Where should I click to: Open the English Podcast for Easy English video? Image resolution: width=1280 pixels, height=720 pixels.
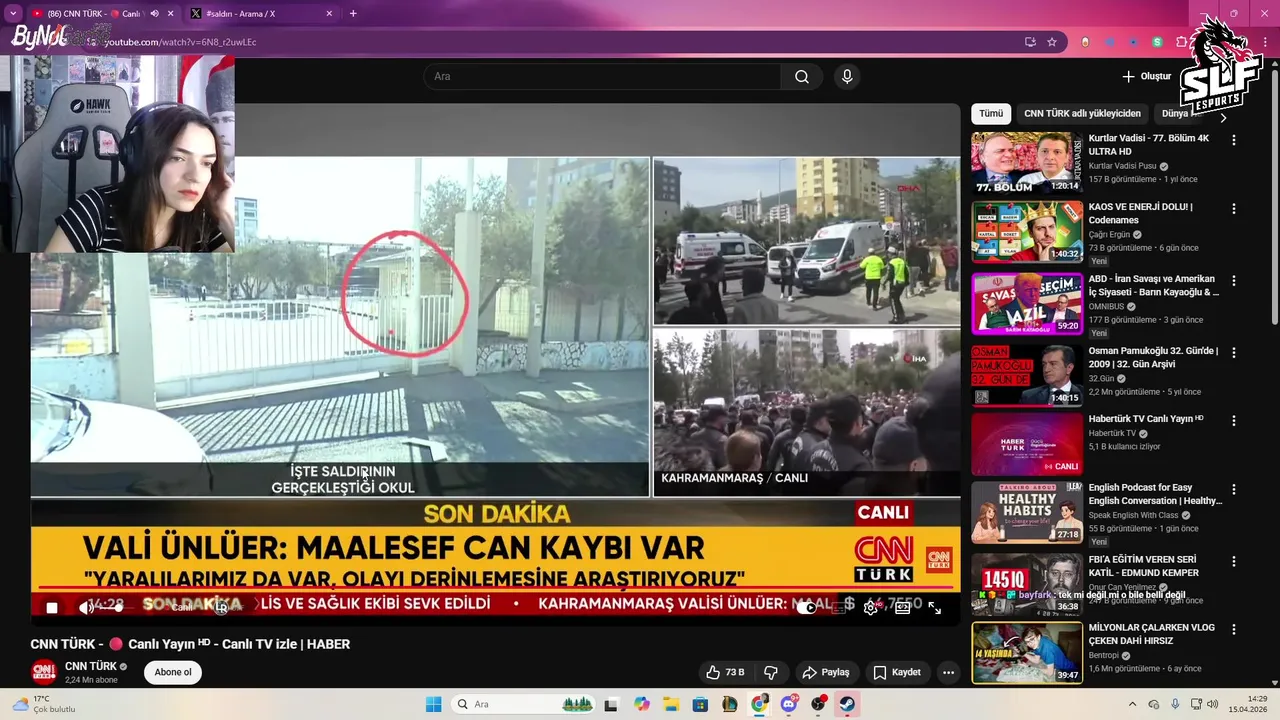coord(1155,494)
